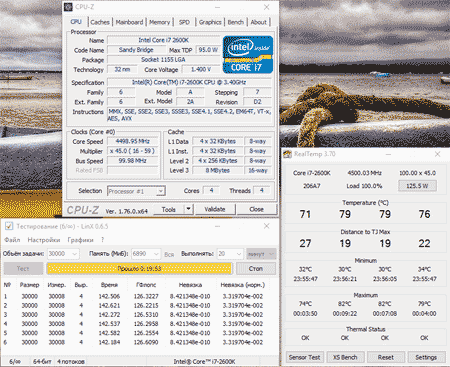Switch to the Memory tab
The height and width of the screenshot is (367, 450).
[x=159, y=22]
